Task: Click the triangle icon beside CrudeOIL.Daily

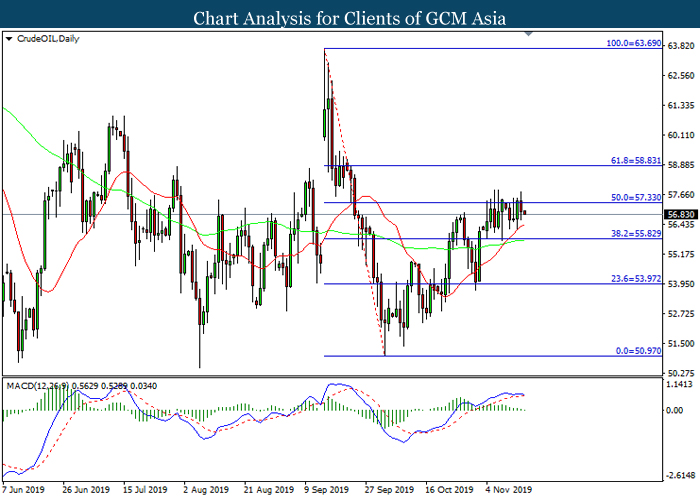Action: tap(9, 39)
